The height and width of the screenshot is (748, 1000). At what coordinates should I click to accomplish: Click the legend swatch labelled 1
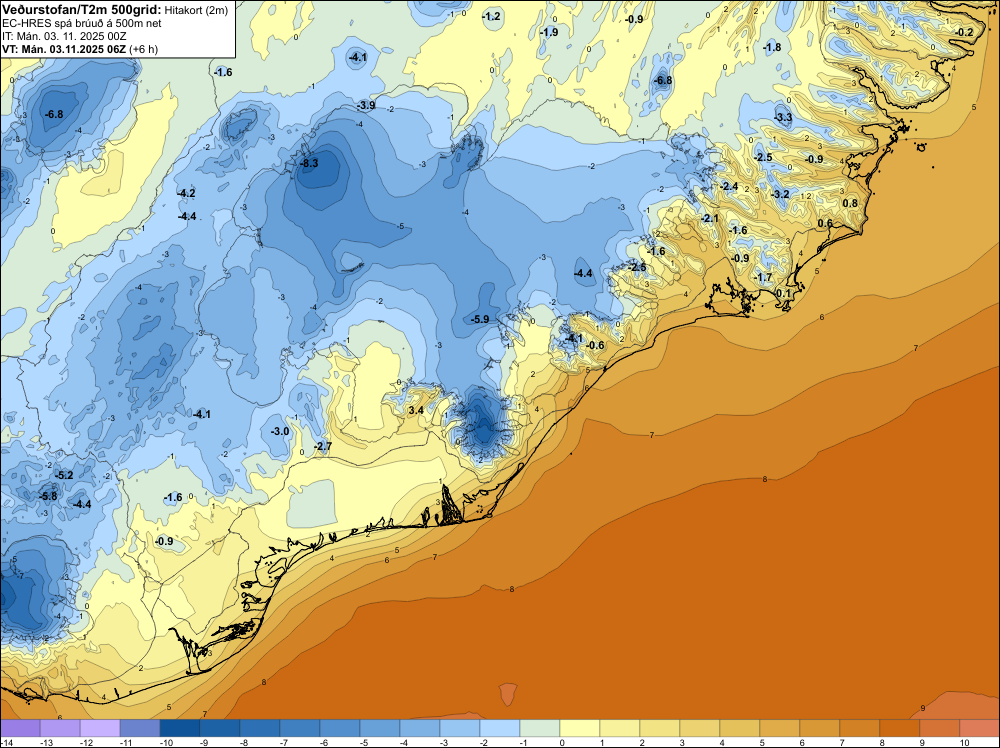(619, 728)
